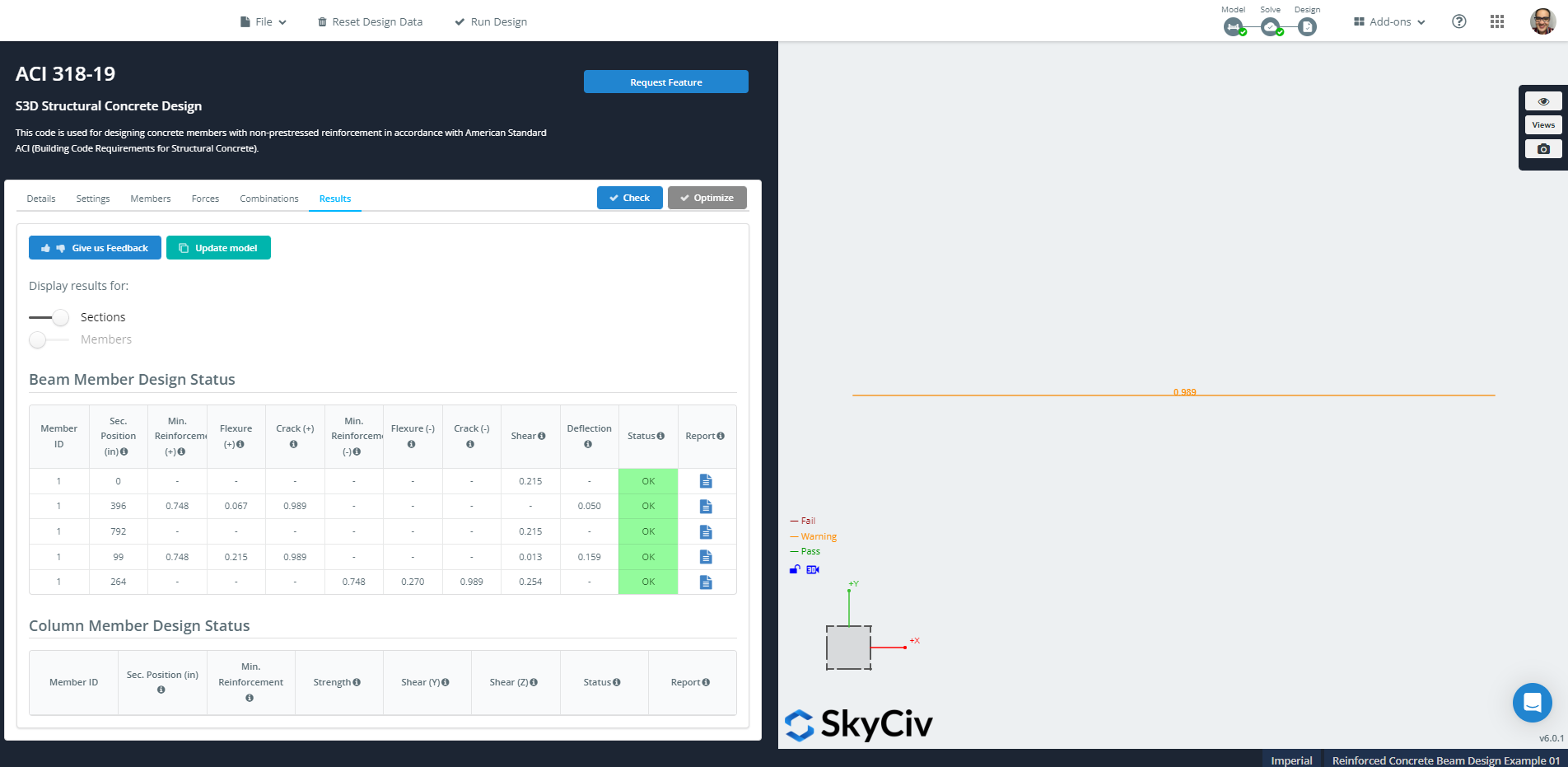Image resolution: width=1568 pixels, height=767 pixels.
Task: Open the Report for section position 0
Action: click(705, 480)
